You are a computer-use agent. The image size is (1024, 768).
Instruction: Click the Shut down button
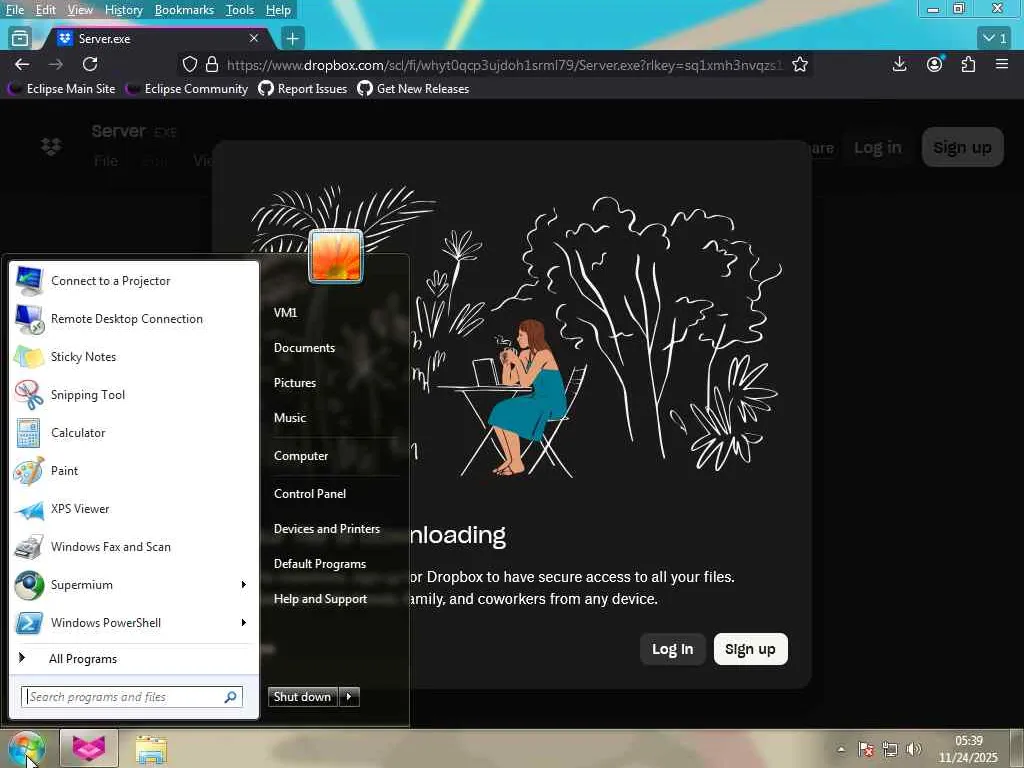302,697
